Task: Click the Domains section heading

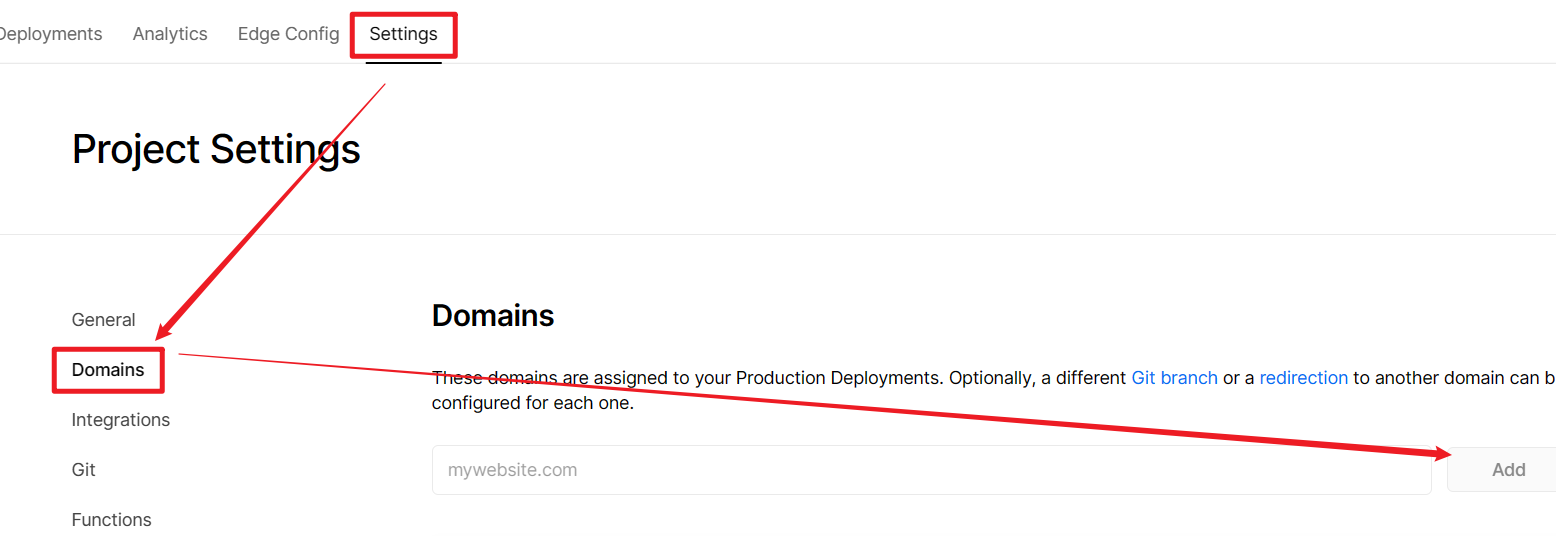Action: point(492,316)
